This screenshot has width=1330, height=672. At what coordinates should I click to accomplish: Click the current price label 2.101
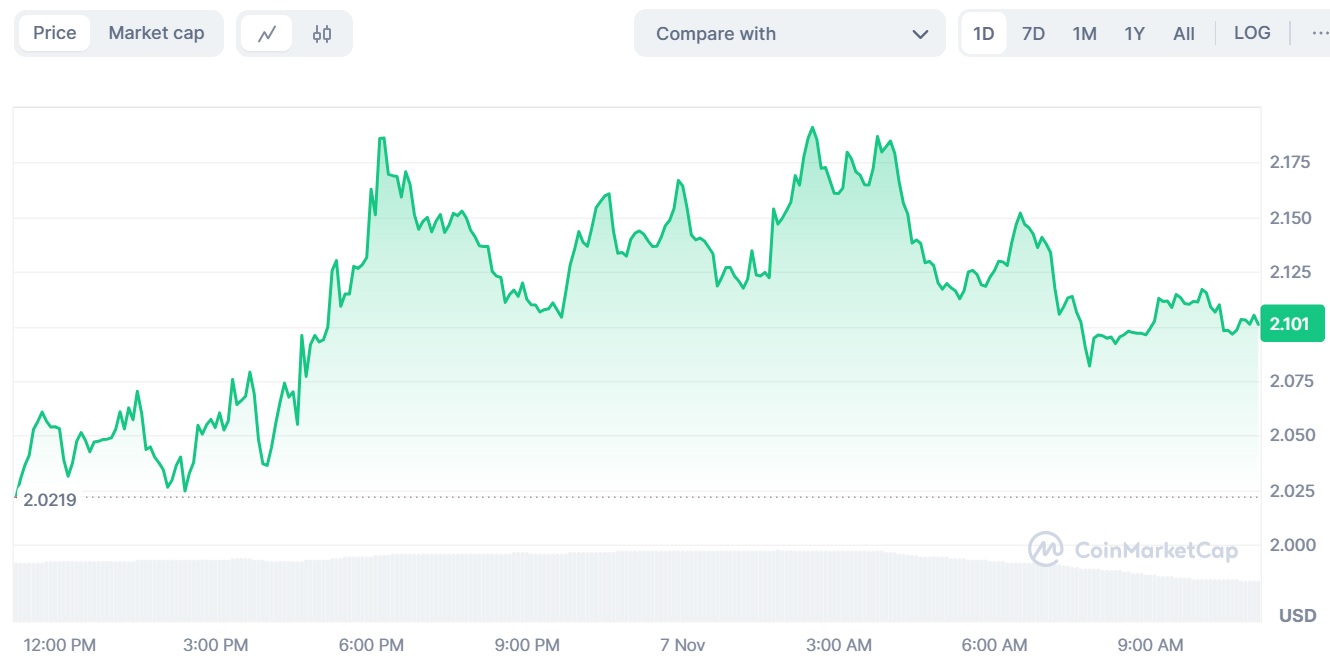click(1292, 324)
